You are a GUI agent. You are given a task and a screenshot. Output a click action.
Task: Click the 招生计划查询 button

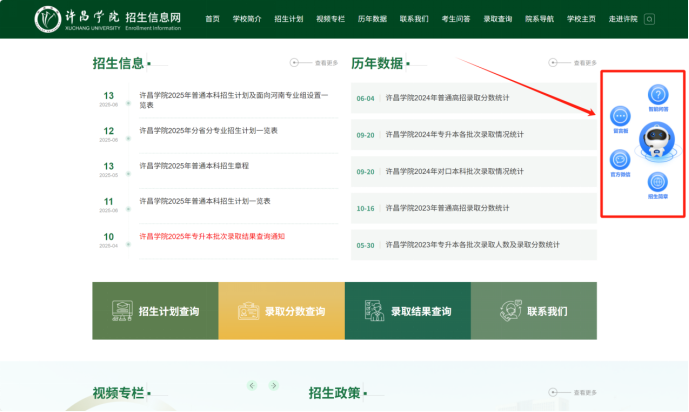tap(155, 311)
